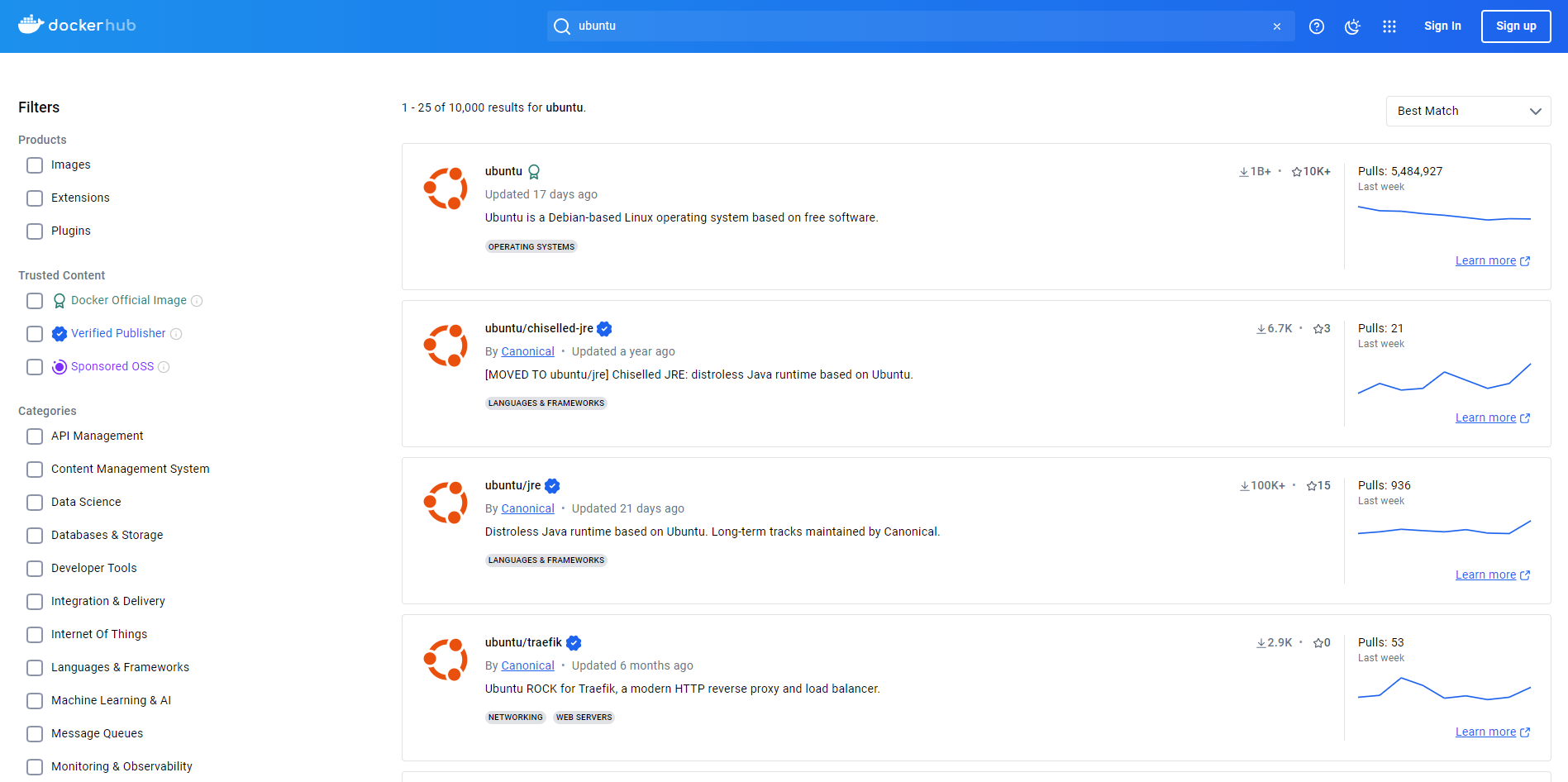Viewport: 1568px width, 782px height.
Task: Open the ubuntu/jre result
Action: 512,485
